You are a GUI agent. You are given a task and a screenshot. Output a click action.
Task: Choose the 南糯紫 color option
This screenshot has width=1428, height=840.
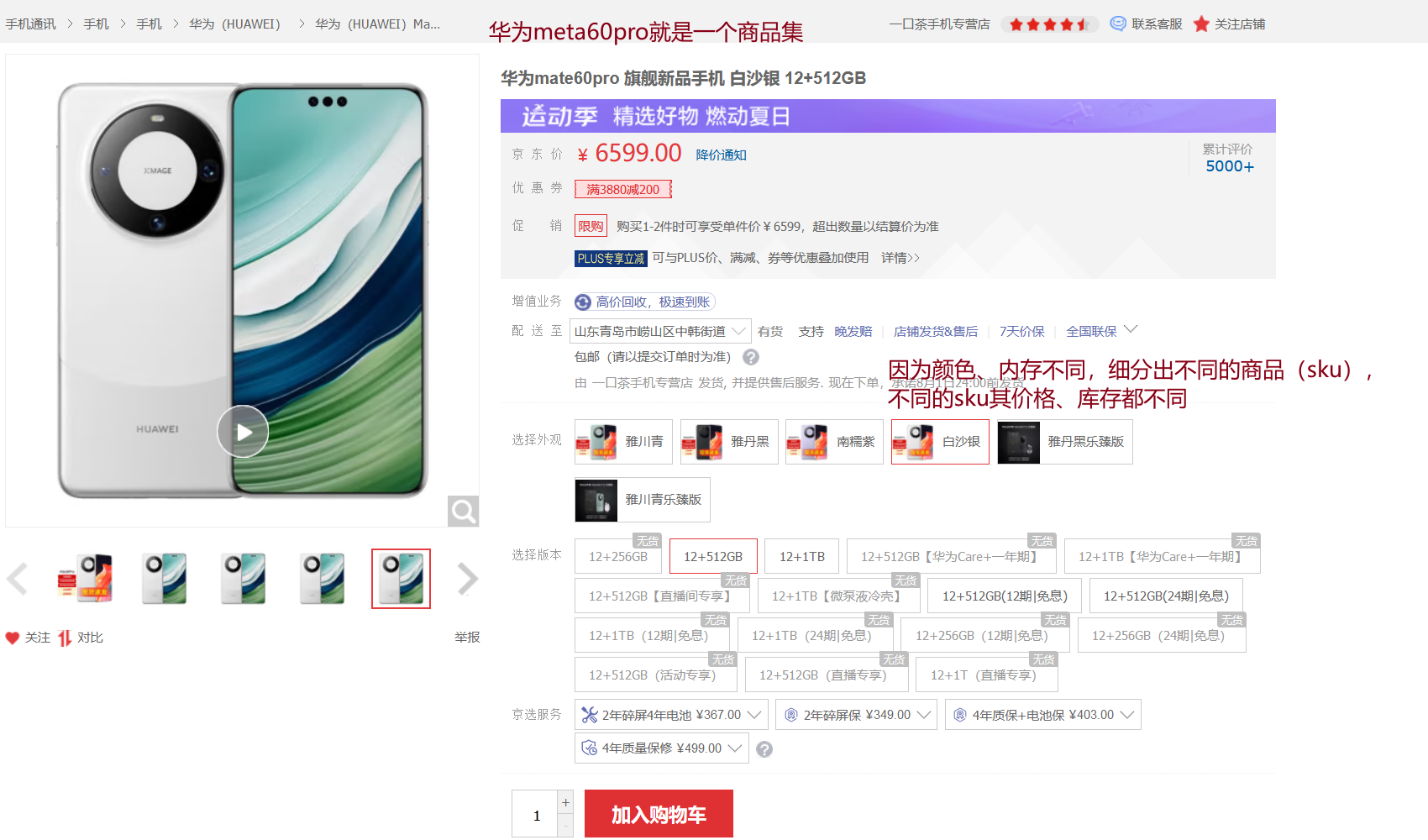click(x=834, y=442)
